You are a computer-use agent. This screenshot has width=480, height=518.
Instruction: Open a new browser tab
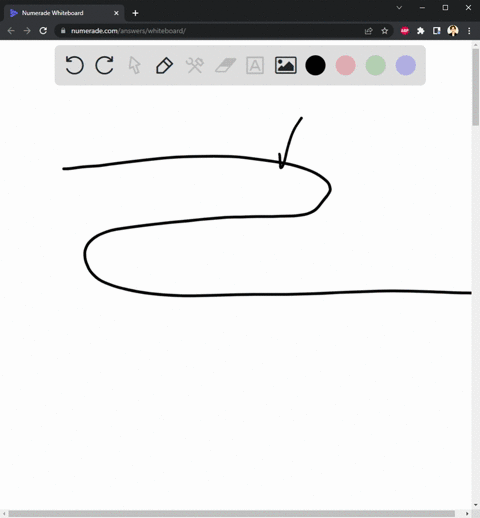click(135, 13)
